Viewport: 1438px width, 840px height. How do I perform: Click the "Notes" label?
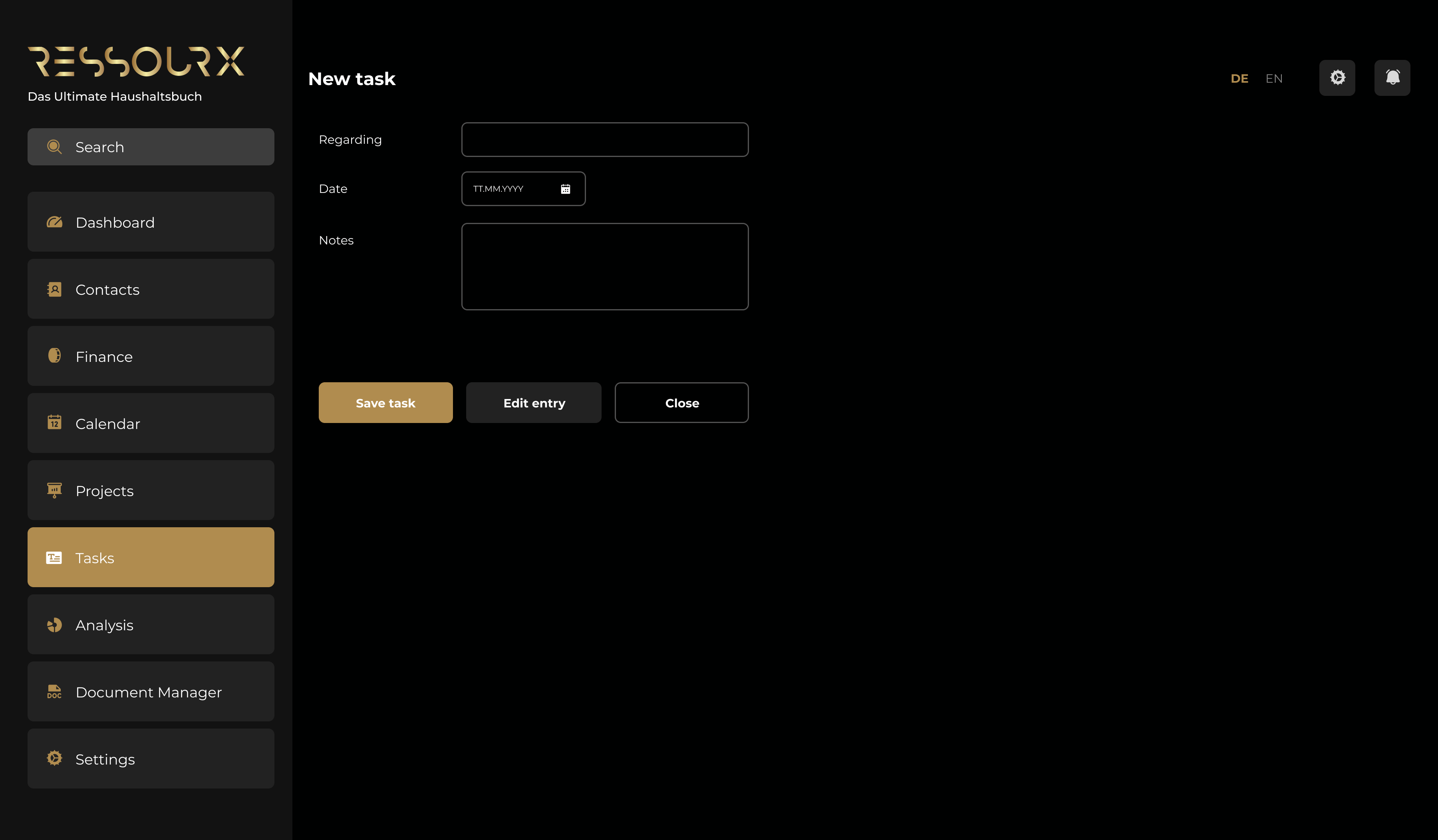pos(336,240)
